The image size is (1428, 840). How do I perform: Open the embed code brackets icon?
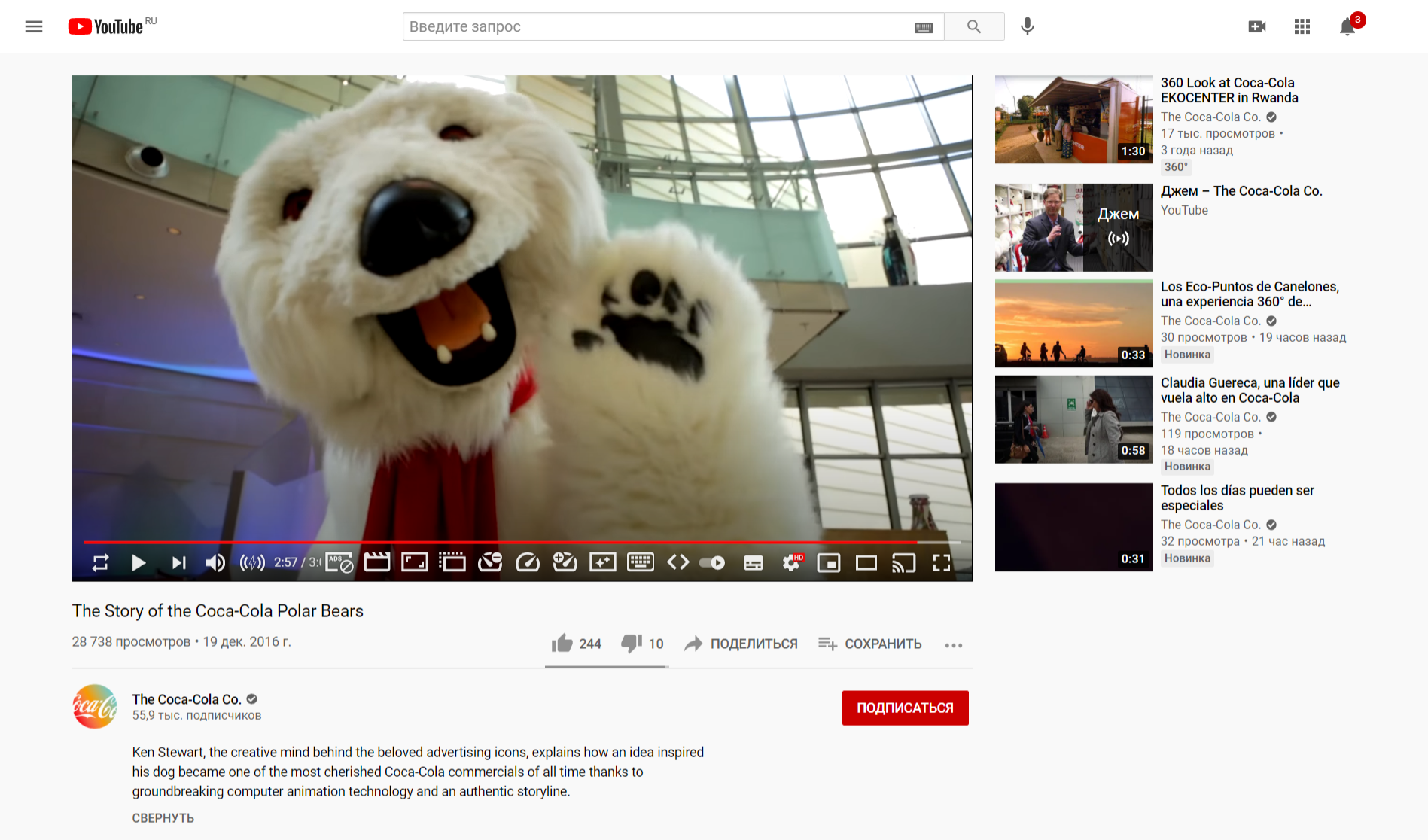tap(678, 562)
